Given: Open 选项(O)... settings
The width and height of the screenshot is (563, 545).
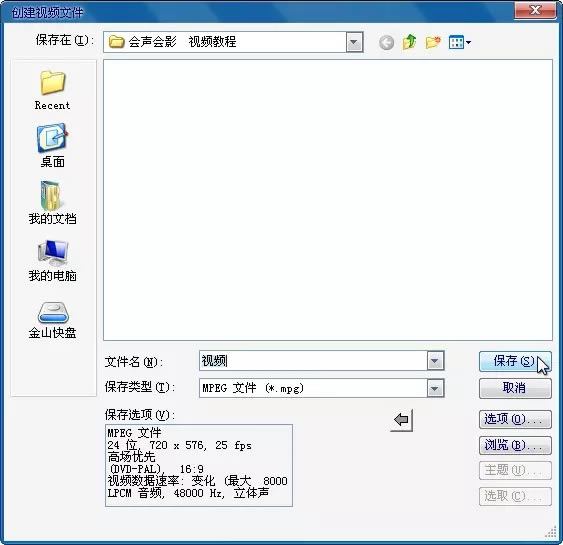Looking at the screenshot, I should [x=515, y=419].
